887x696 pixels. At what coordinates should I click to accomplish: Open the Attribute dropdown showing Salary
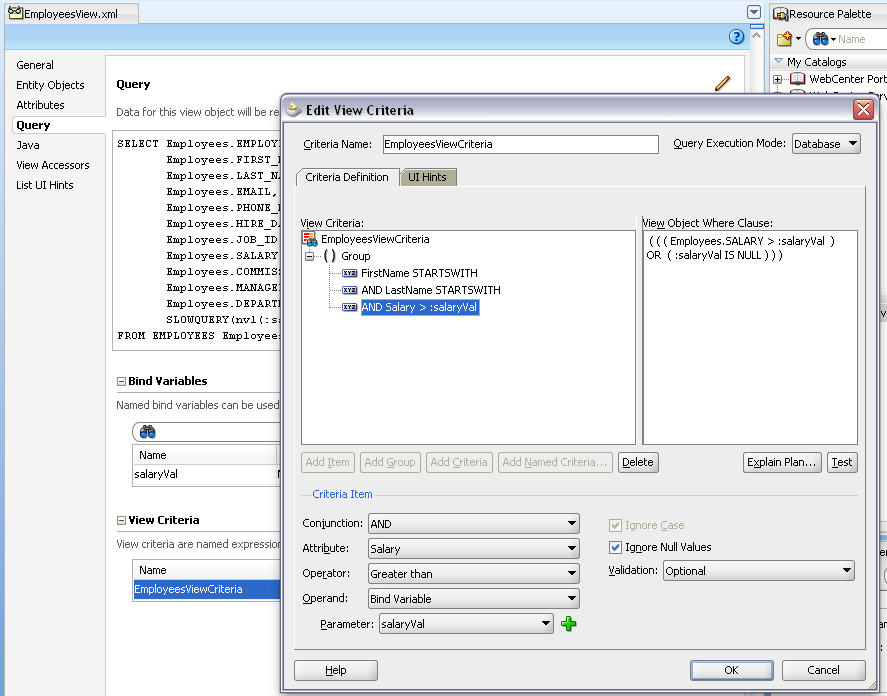coord(473,548)
